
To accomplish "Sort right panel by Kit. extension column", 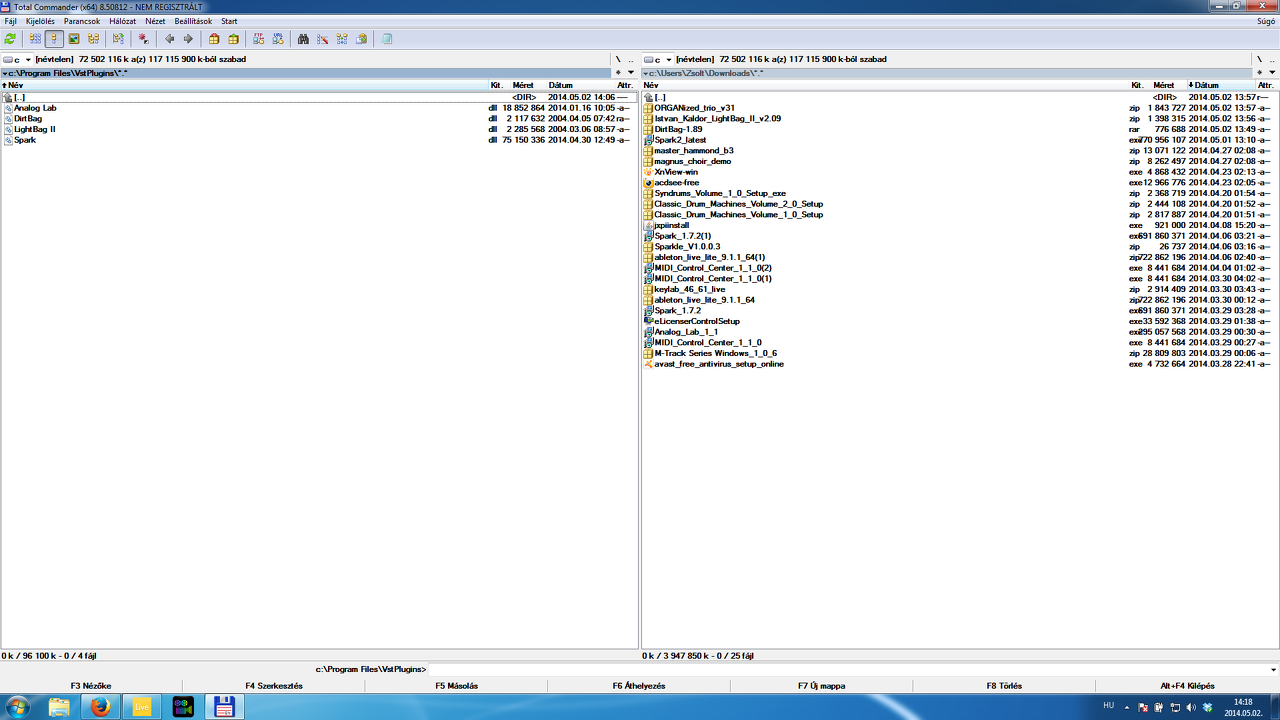I will (x=1137, y=85).
